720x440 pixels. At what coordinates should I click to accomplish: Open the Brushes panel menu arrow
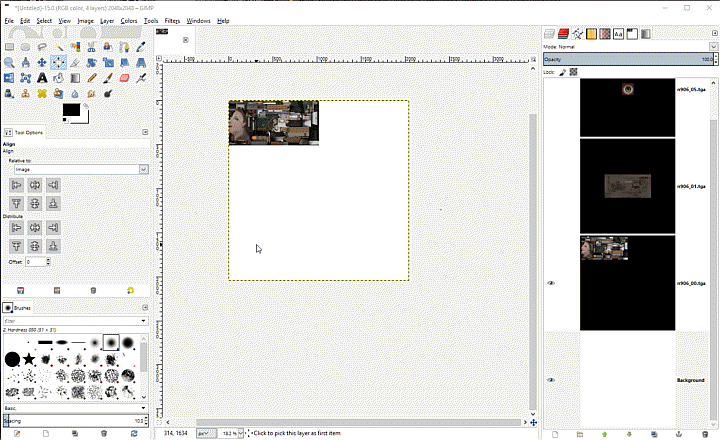coord(145,308)
